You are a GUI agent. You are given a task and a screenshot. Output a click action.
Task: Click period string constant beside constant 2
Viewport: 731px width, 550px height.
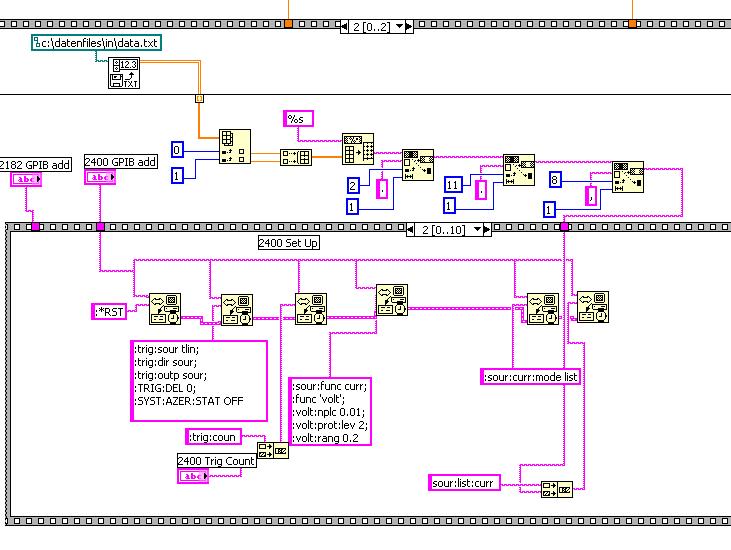point(382,188)
